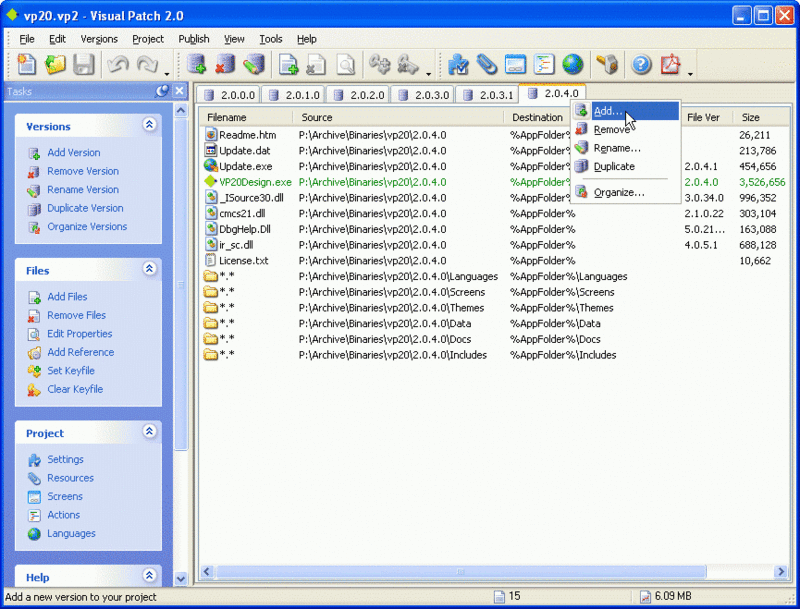The height and width of the screenshot is (609, 800).
Task: Close the Tasks pane with its X
Action: coord(179,91)
